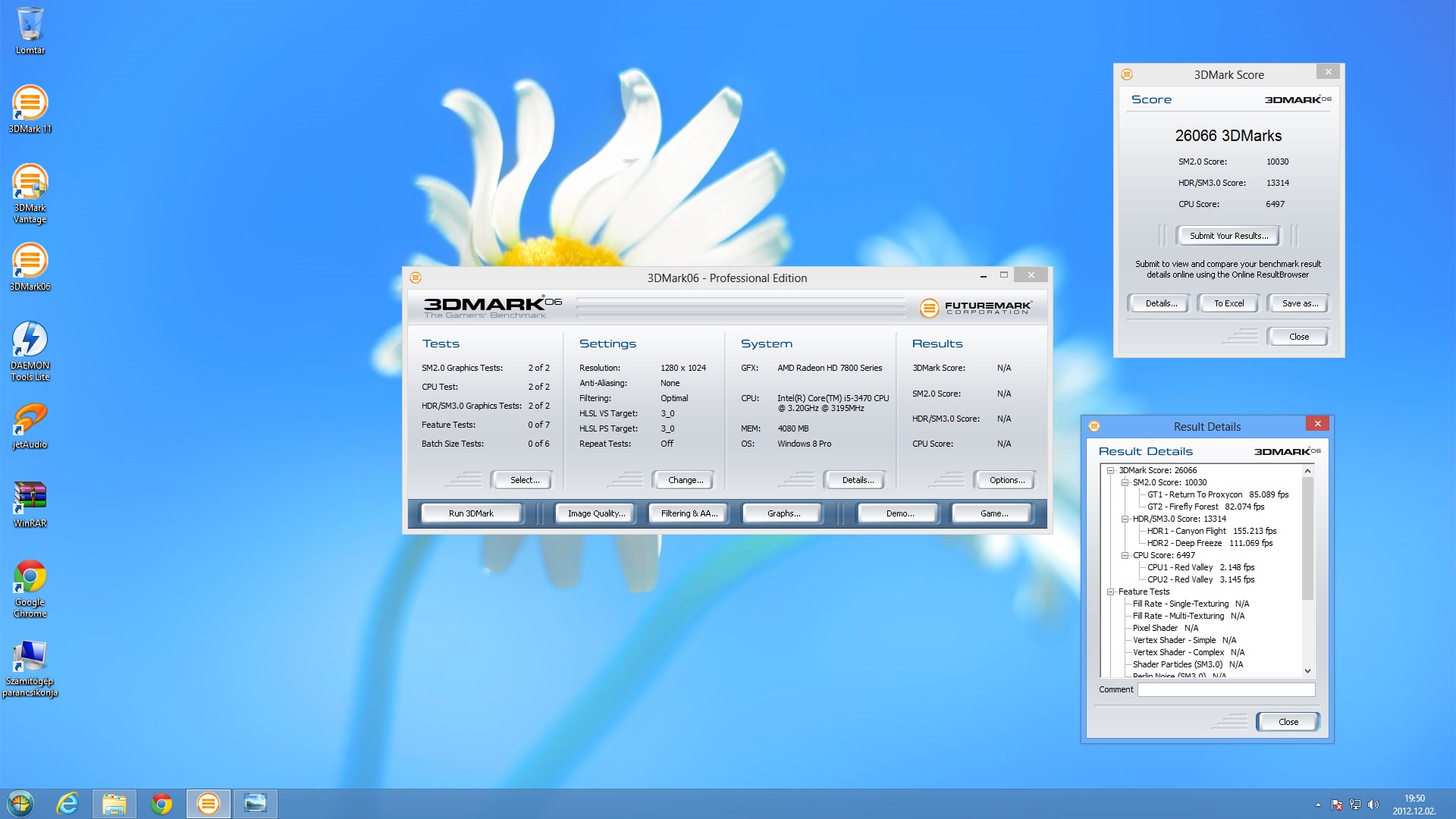Click Save as... in 3DMark Score window
This screenshot has width=1456, height=819.
[1300, 303]
